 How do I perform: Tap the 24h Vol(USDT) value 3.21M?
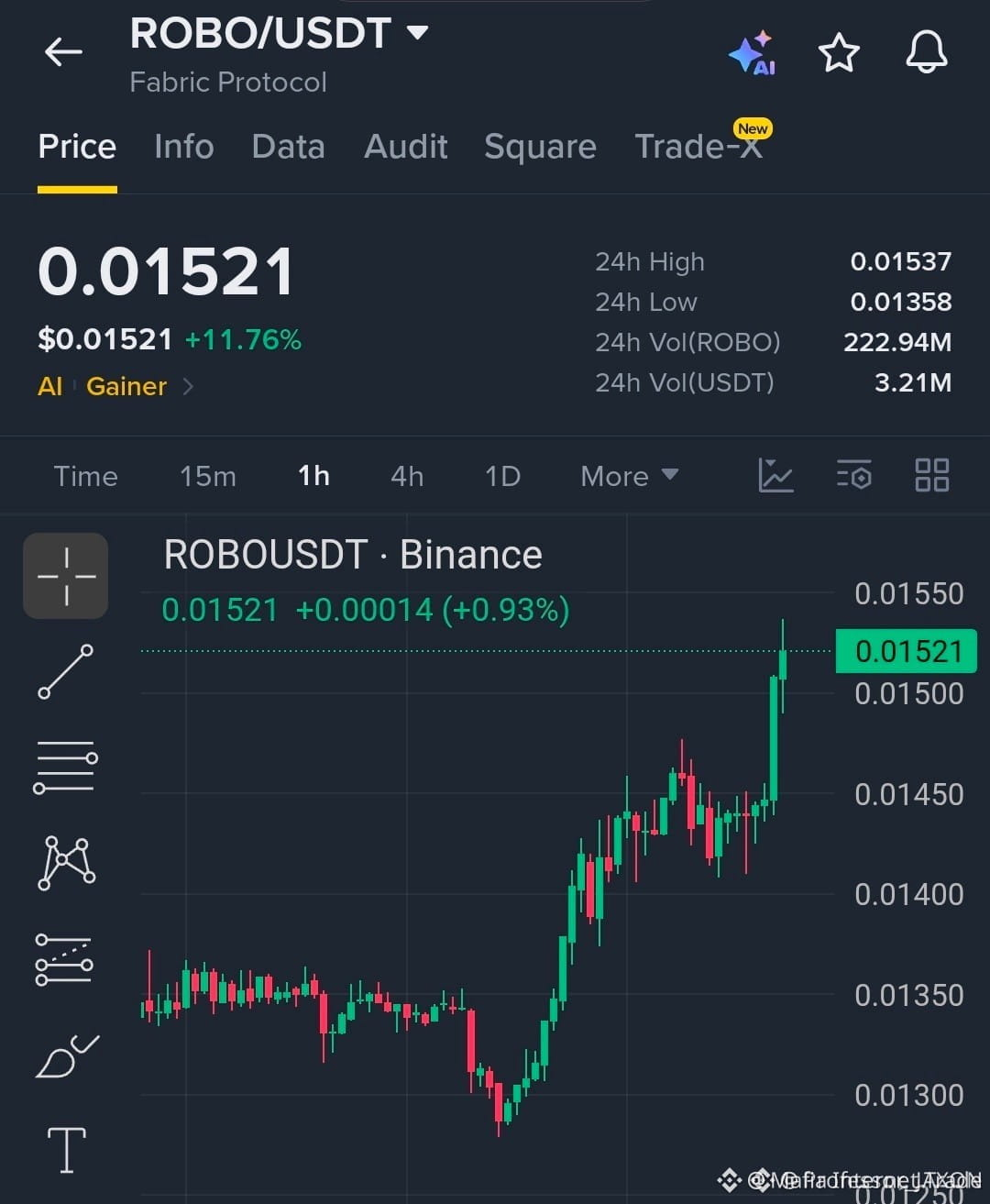coord(913,382)
